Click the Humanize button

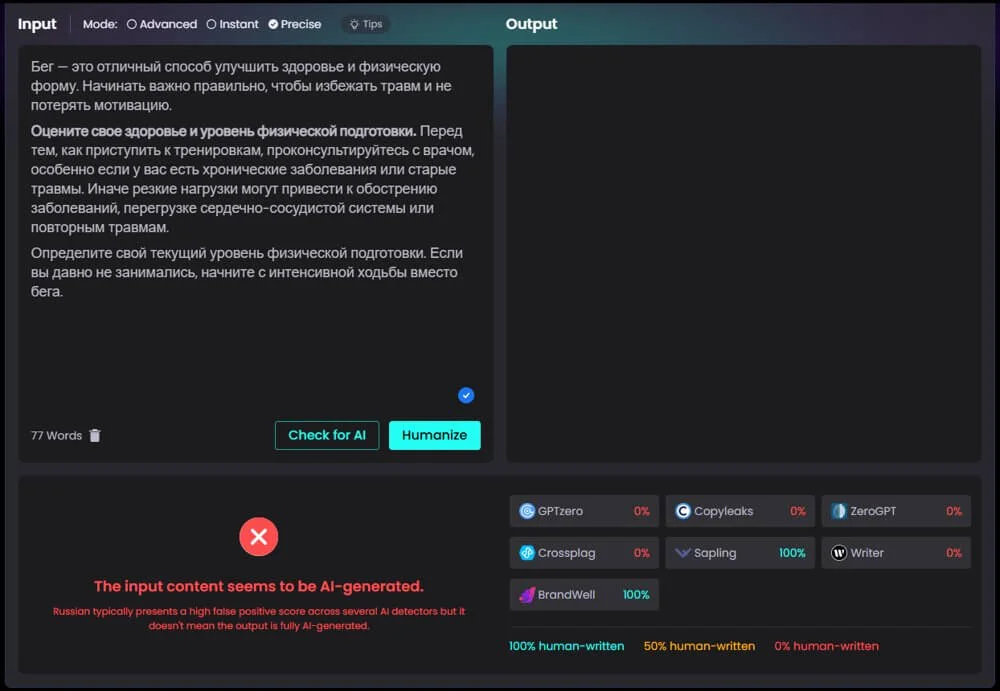click(x=434, y=435)
